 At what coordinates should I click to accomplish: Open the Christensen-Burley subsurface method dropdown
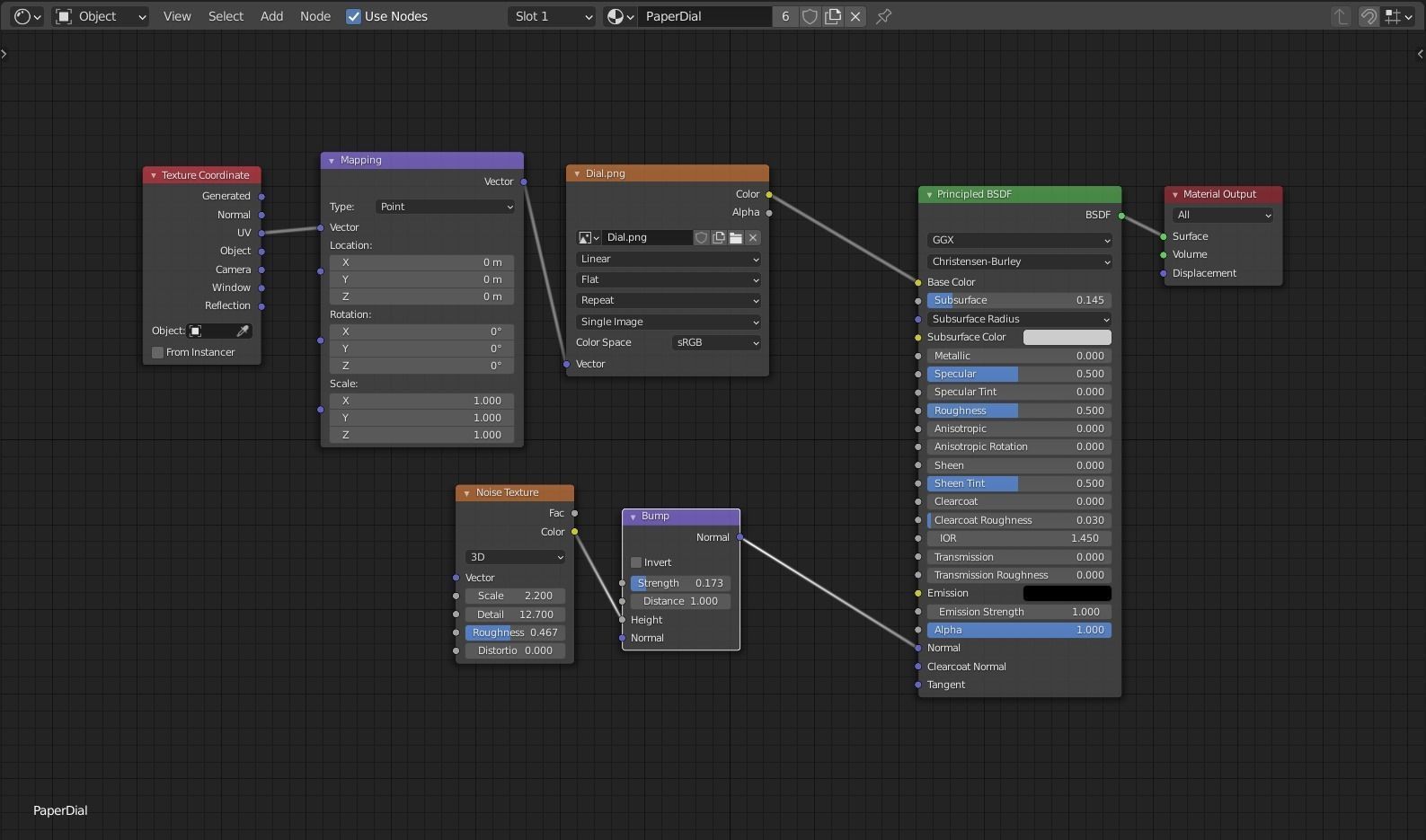[1020, 261]
